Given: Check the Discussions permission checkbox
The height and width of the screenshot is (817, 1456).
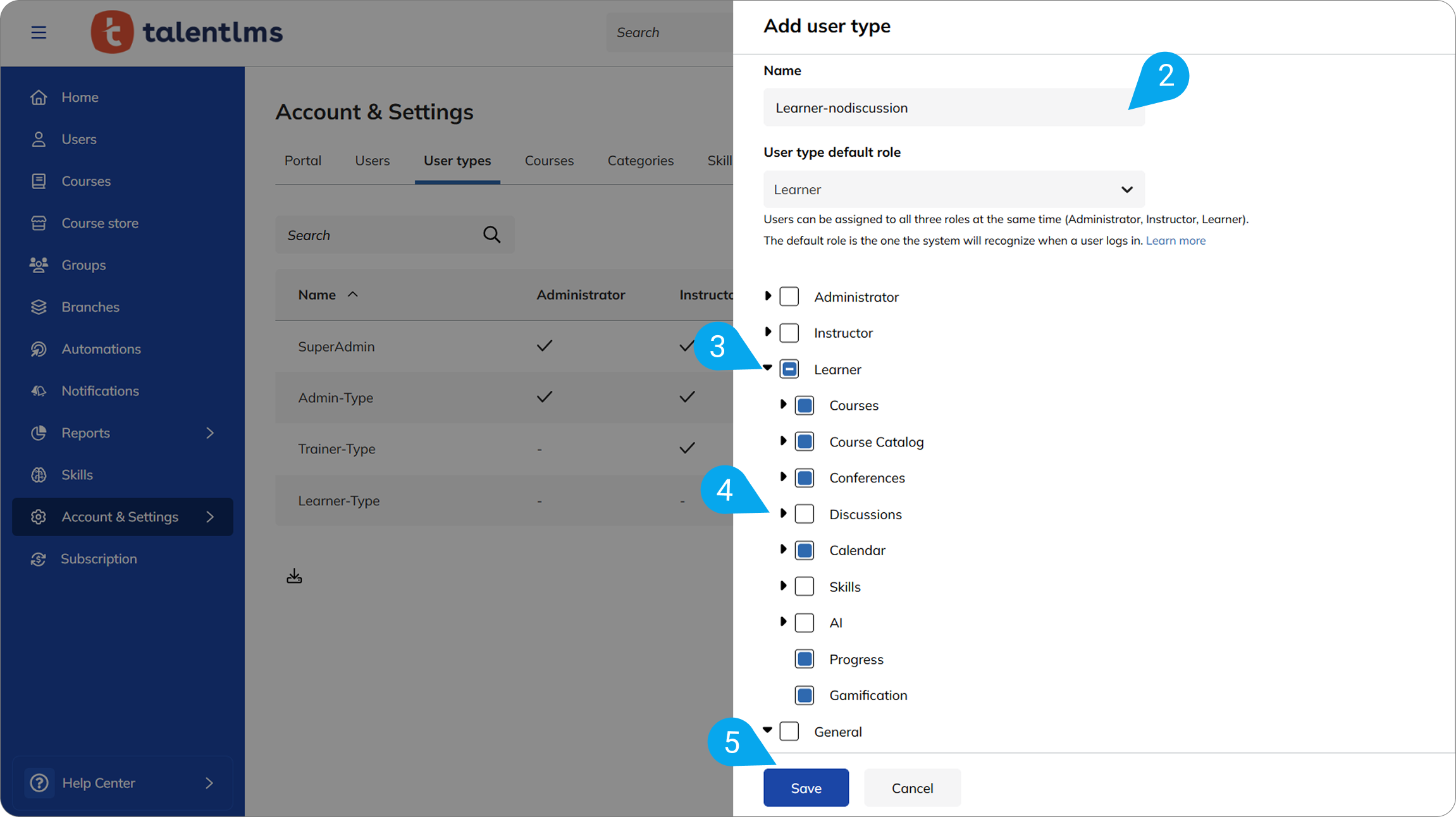Looking at the screenshot, I should click(x=805, y=514).
